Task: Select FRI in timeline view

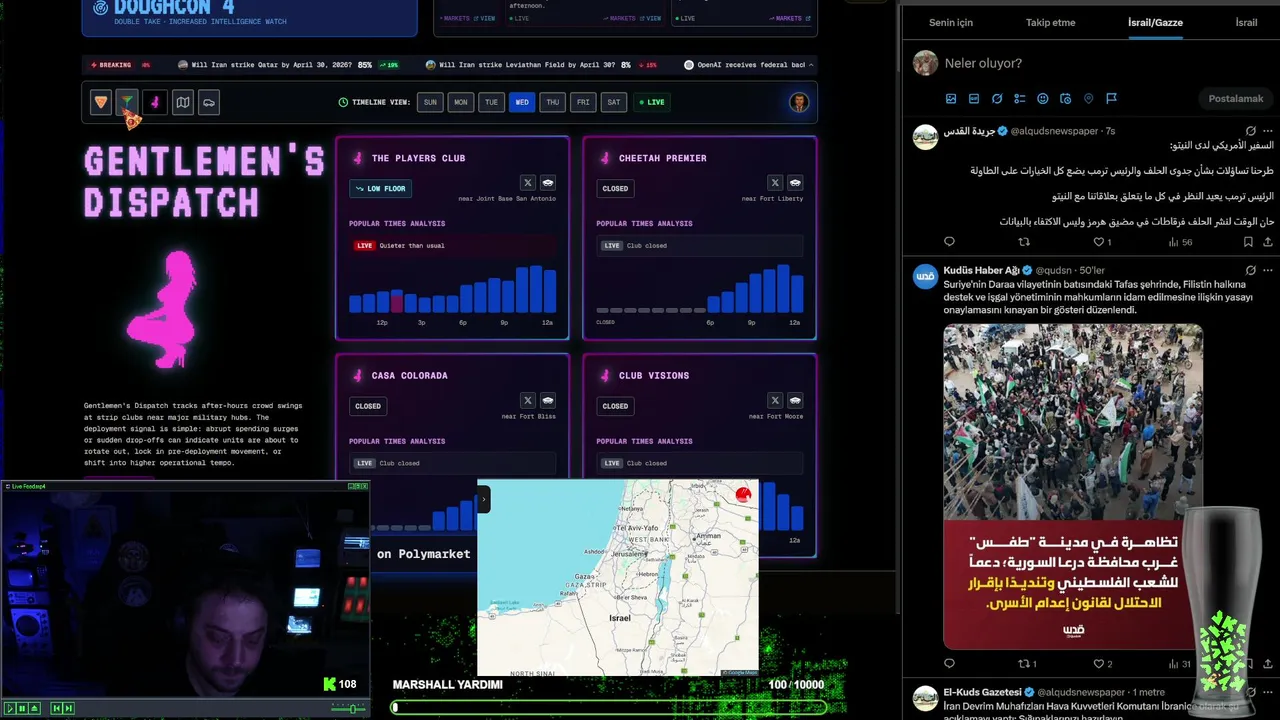Action: coord(583,102)
